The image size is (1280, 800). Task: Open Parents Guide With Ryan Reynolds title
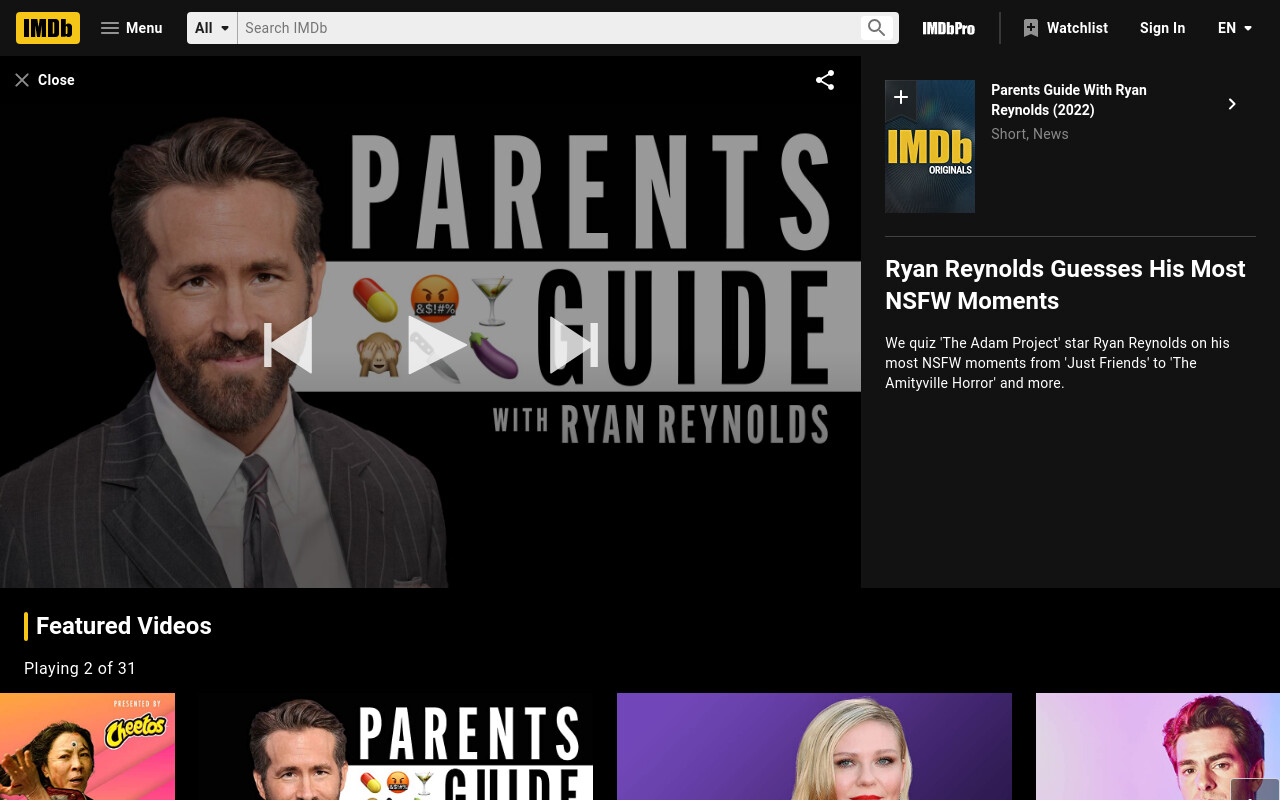coord(1069,100)
